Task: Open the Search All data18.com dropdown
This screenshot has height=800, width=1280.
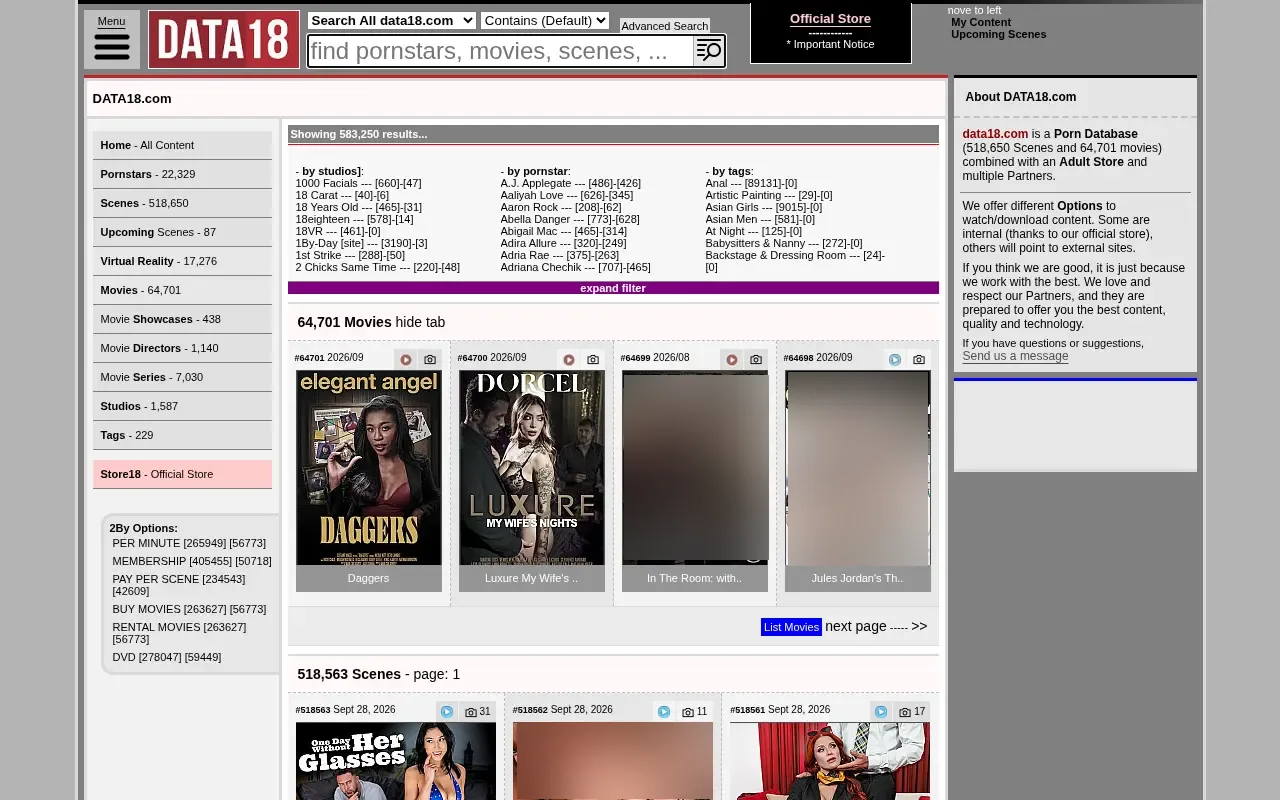Action: [x=392, y=20]
